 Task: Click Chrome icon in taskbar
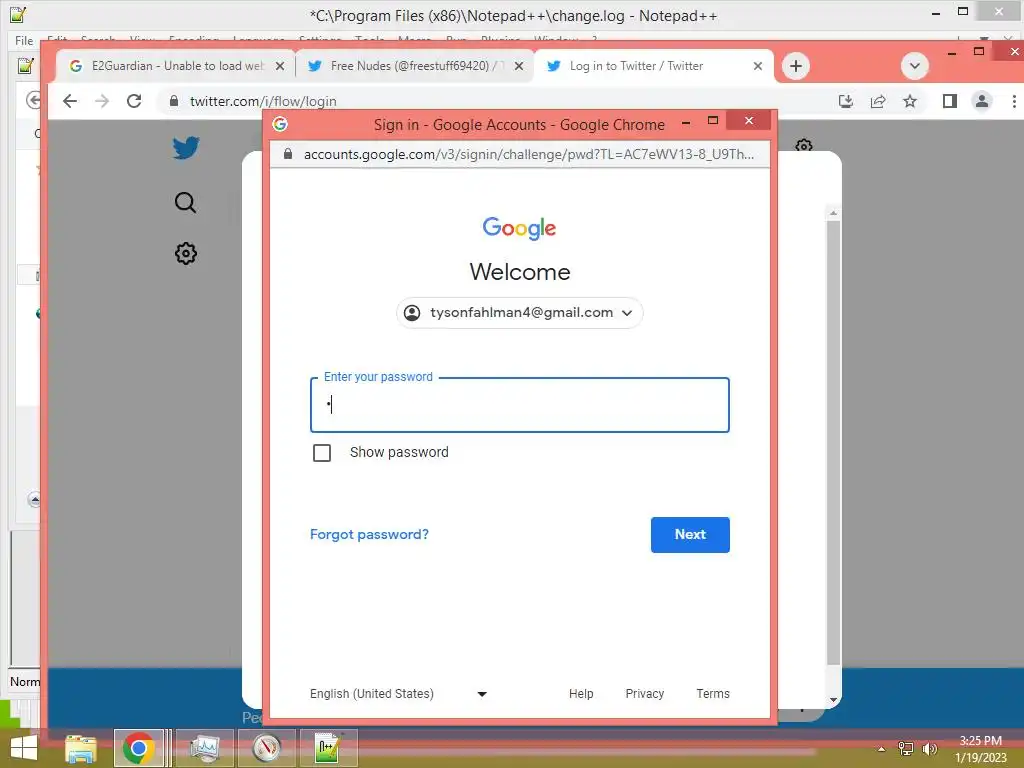(x=138, y=748)
